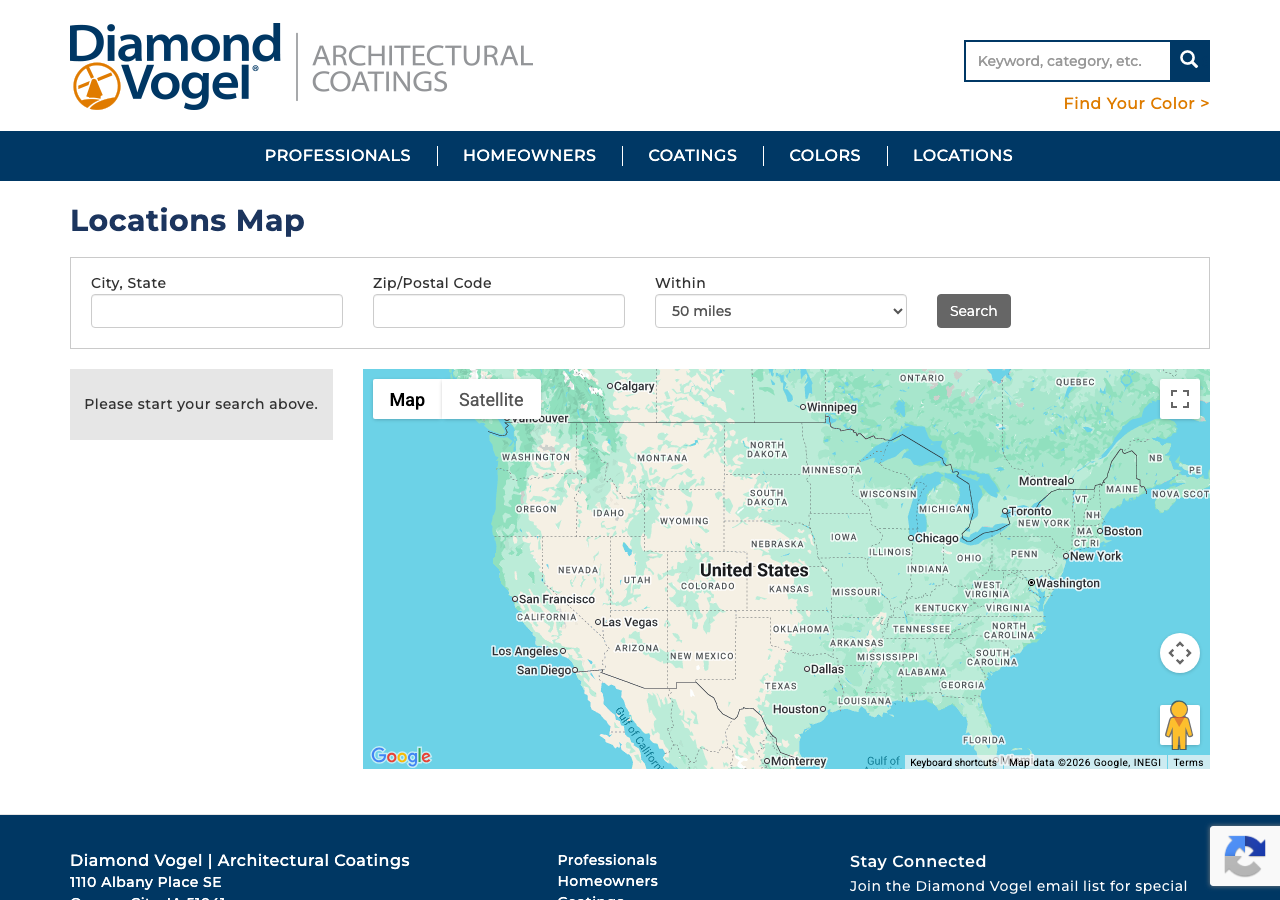The height and width of the screenshot is (900, 1280).
Task: Open map camera controls
Action: [1180, 653]
